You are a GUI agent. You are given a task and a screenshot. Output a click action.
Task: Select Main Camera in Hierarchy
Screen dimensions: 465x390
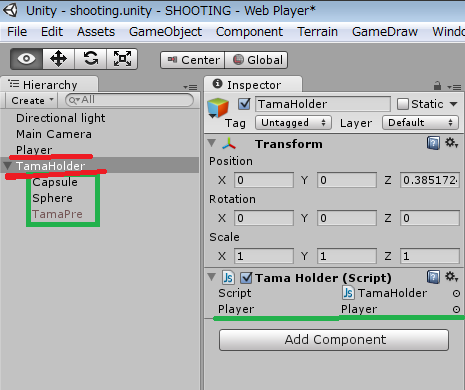tap(54, 134)
